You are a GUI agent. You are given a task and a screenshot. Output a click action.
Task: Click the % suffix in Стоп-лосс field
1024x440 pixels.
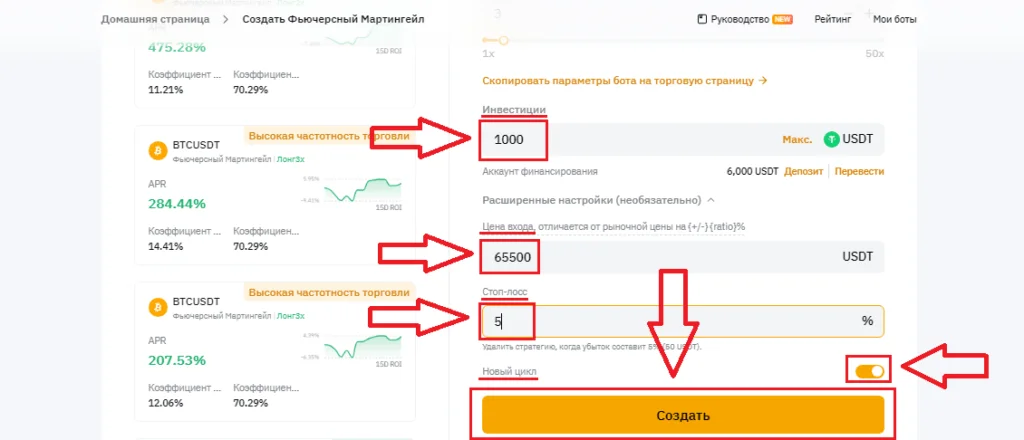[x=867, y=321]
